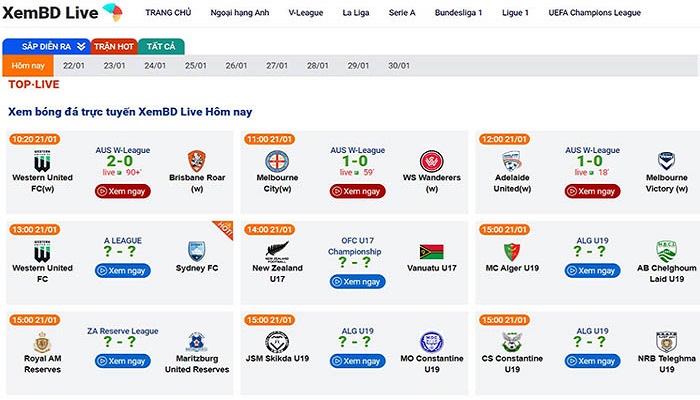Click Xem ngay for Royal AM Reserves match
700x400 pixels.
pyautogui.click(x=123, y=361)
